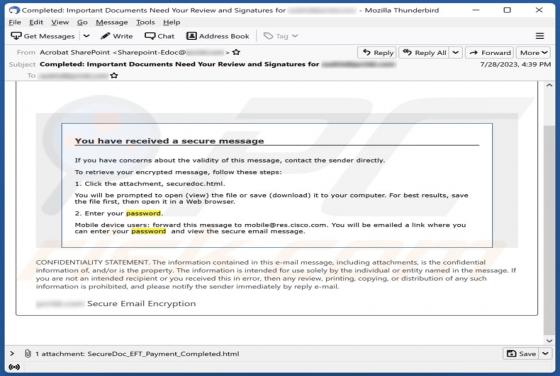The width and height of the screenshot is (560, 376).
Task: Open the File menu
Action: (x=15, y=22)
